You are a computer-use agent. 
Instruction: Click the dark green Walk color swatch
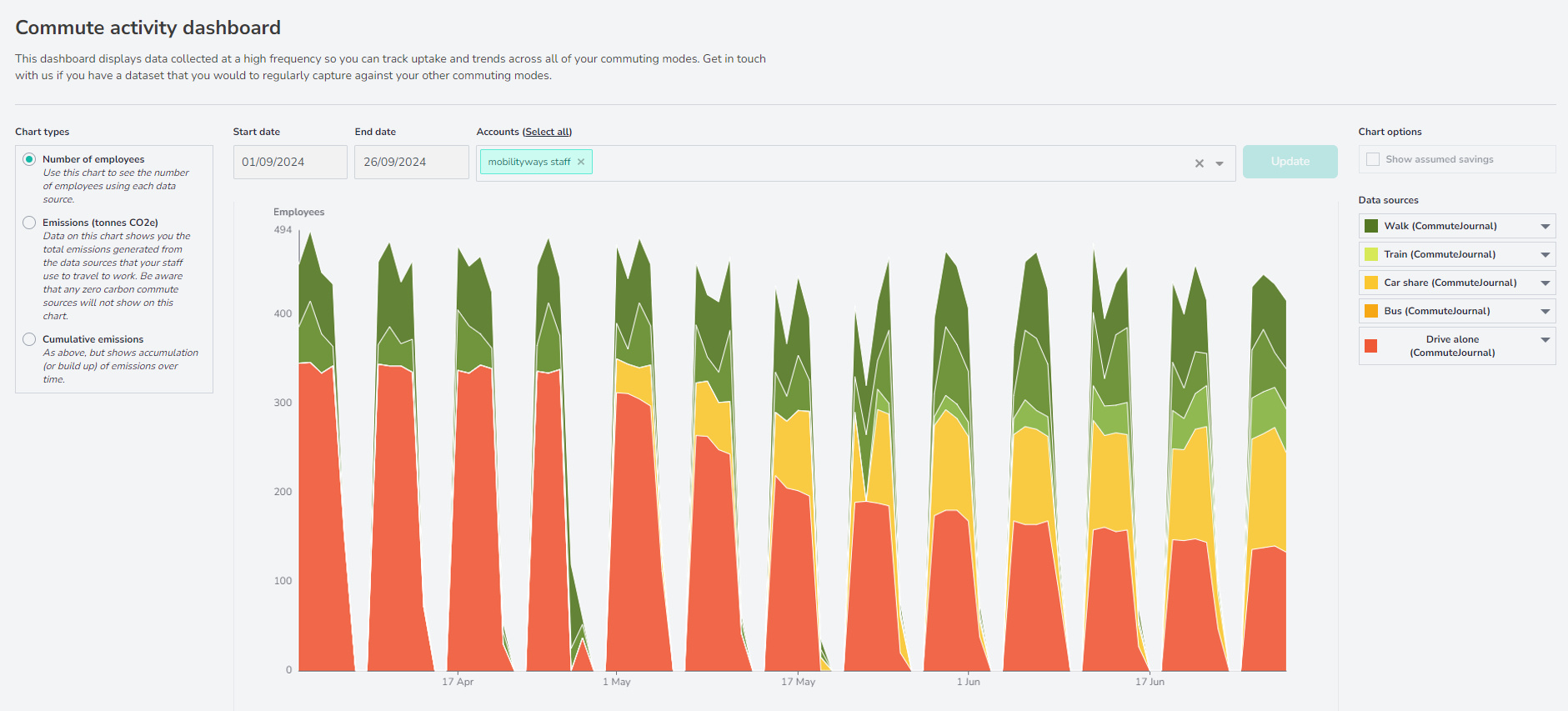click(1371, 226)
